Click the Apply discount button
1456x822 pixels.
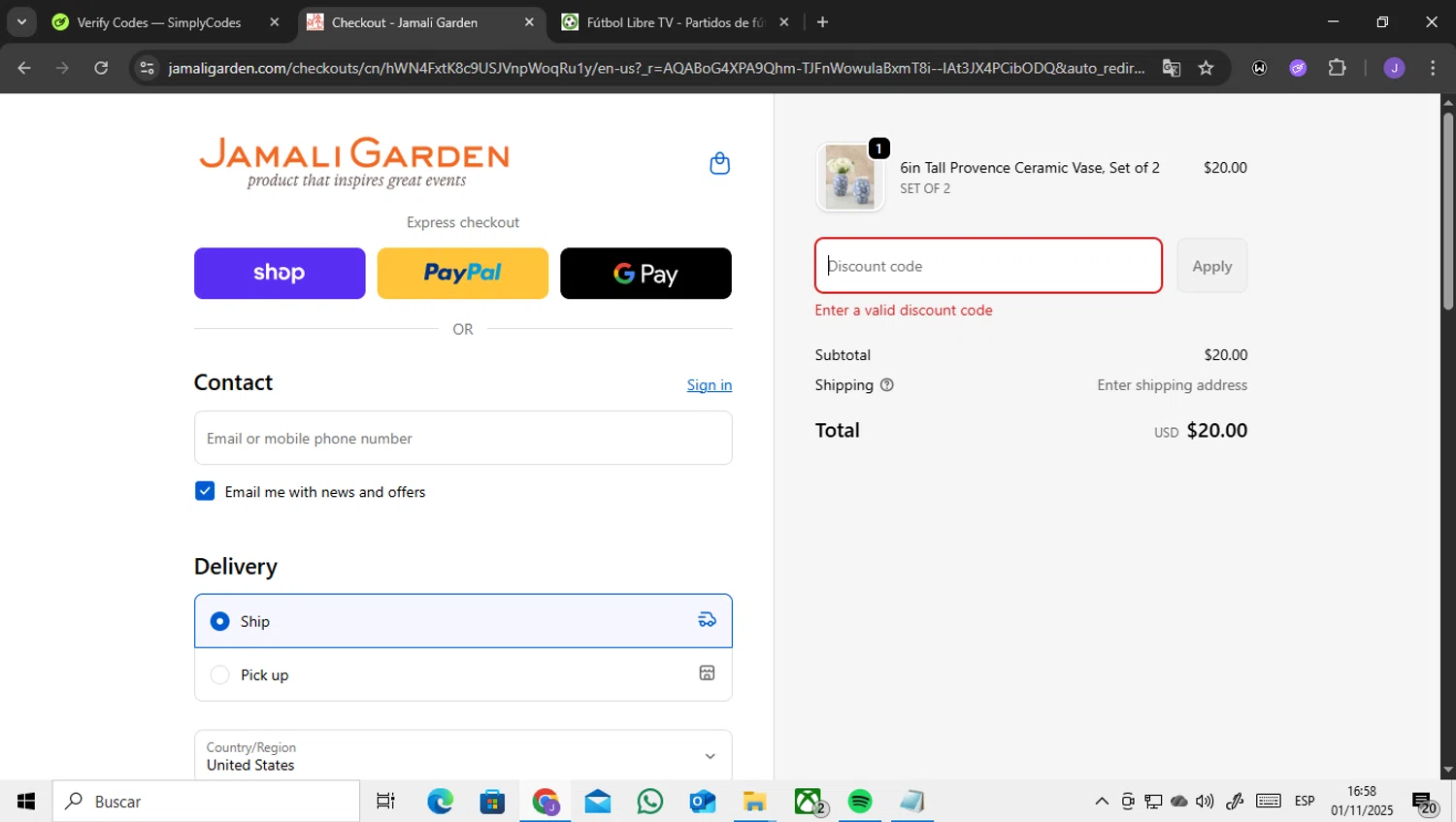pyautogui.click(x=1212, y=266)
